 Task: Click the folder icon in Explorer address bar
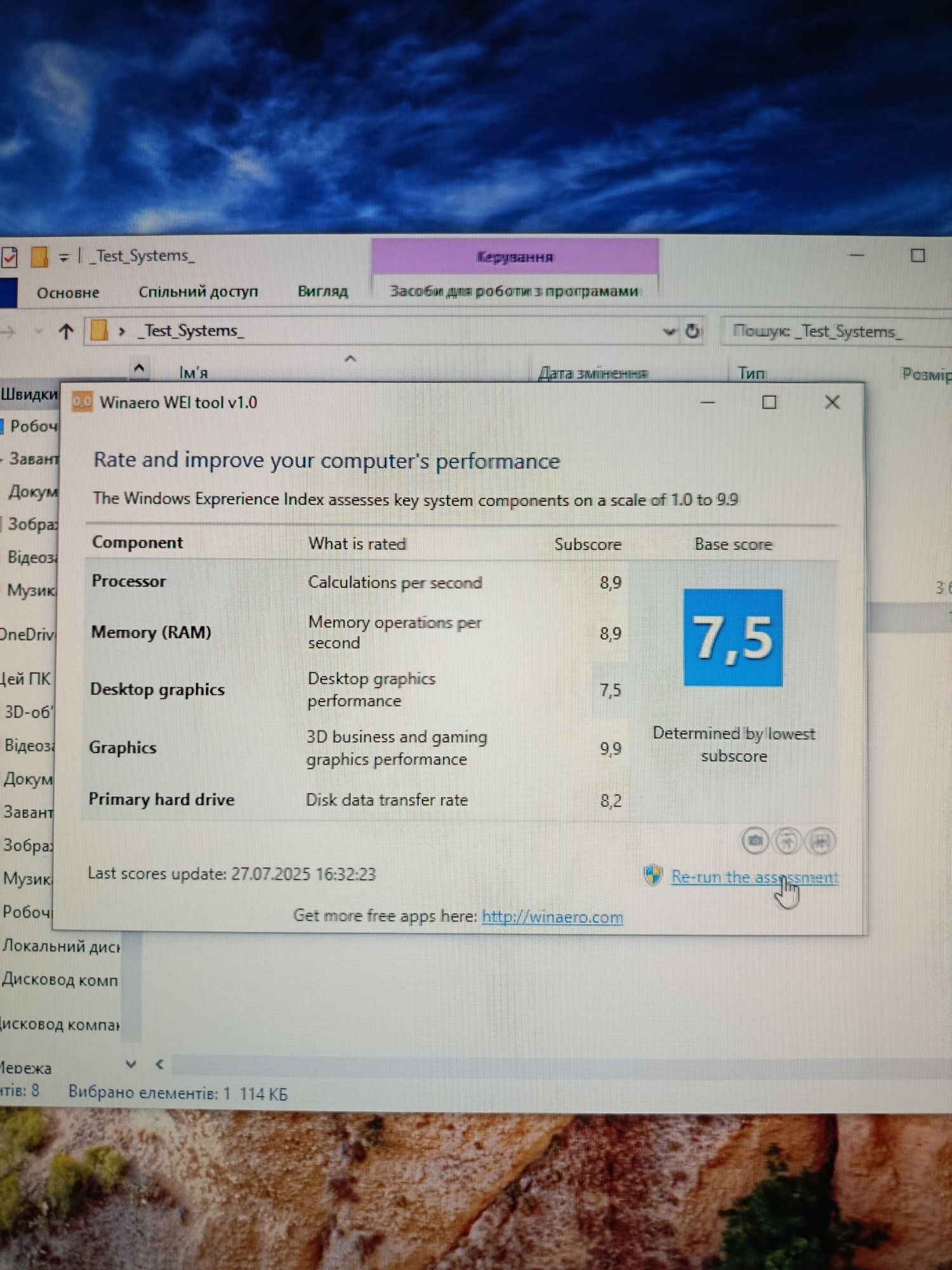99,331
